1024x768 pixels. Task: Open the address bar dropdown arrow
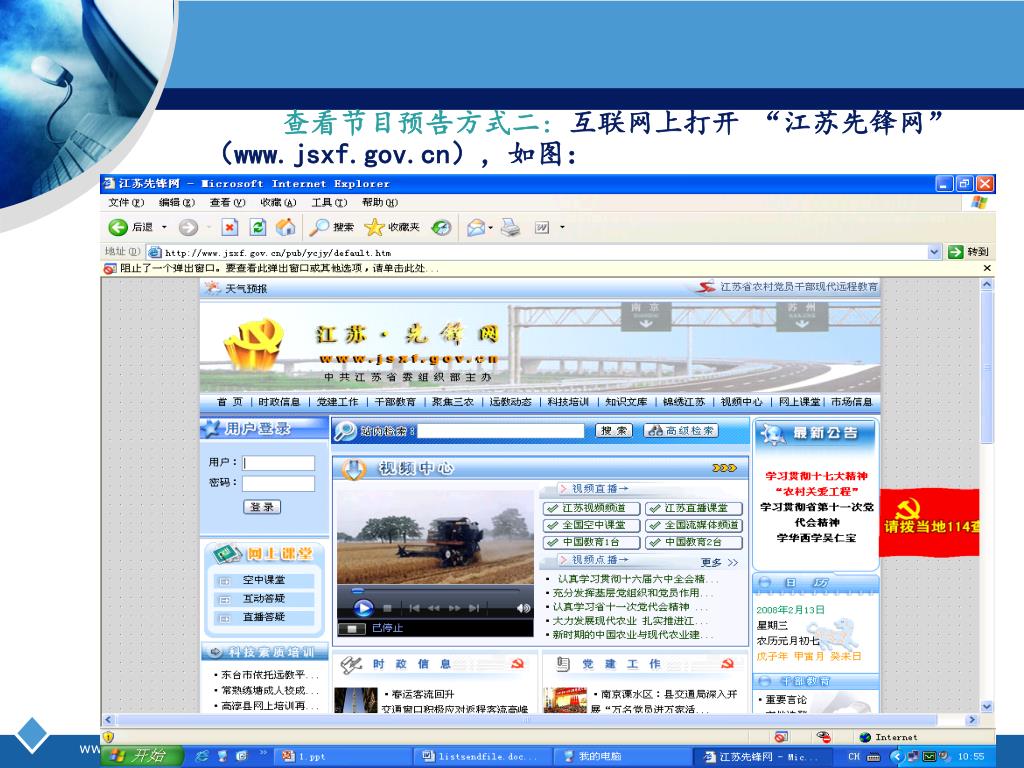click(x=934, y=251)
